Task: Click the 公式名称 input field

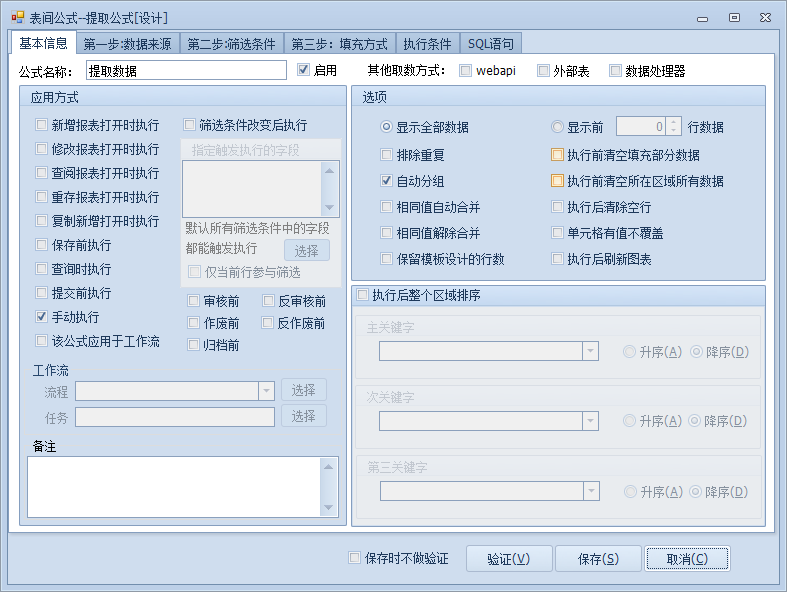Action: pos(186,71)
